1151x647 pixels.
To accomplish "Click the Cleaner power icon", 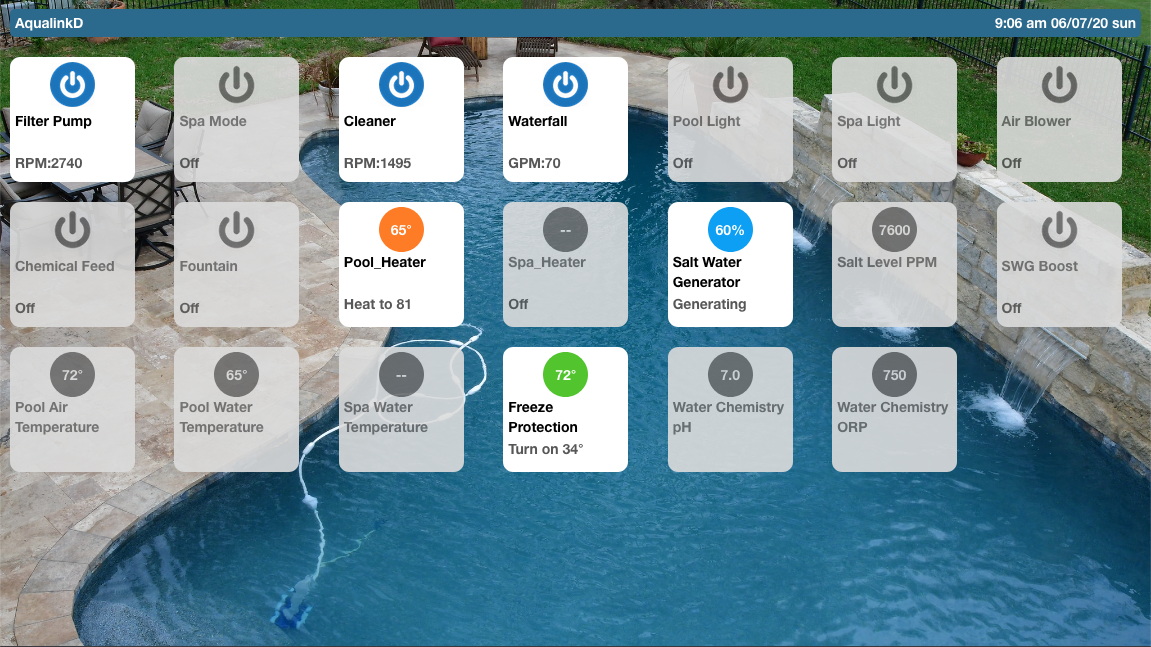I will 401,85.
